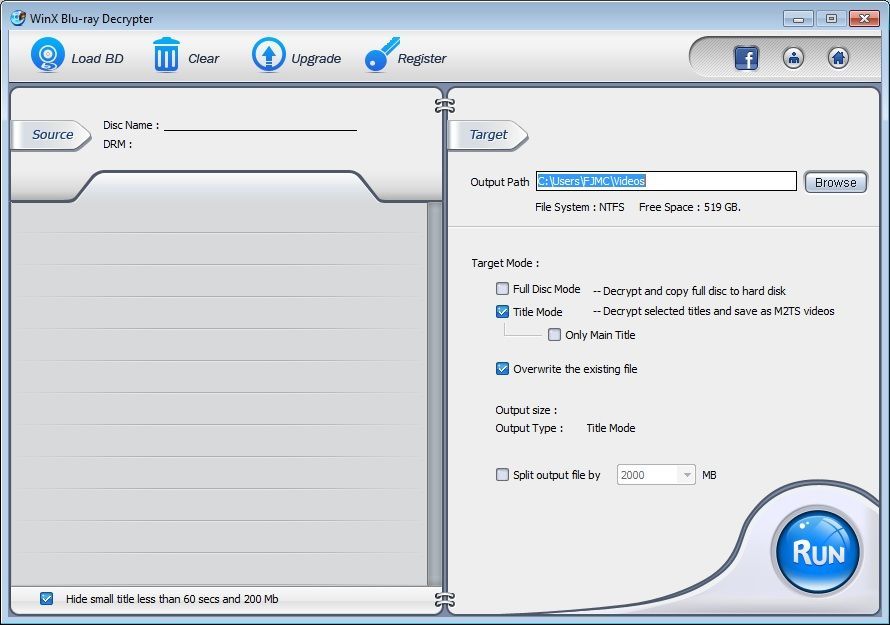Enable Full Disc Mode checkbox
Screen dimensions: 890x625
(x=502, y=288)
